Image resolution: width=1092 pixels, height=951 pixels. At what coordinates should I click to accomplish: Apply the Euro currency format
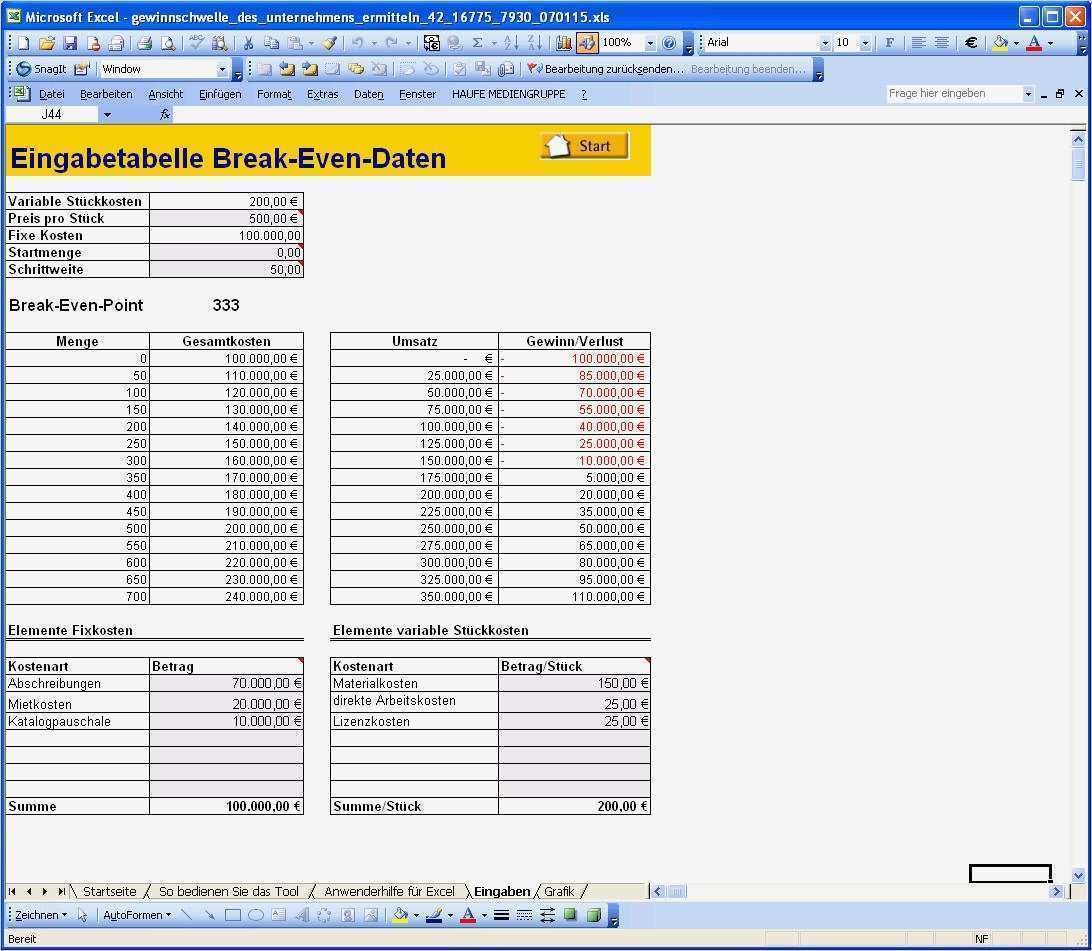pyautogui.click(x=972, y=43)
